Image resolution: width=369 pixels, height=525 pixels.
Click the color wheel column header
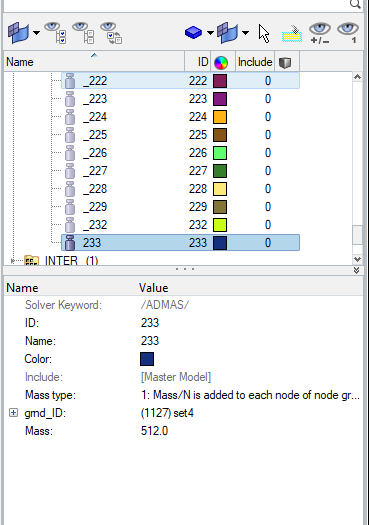click(221, 62)
